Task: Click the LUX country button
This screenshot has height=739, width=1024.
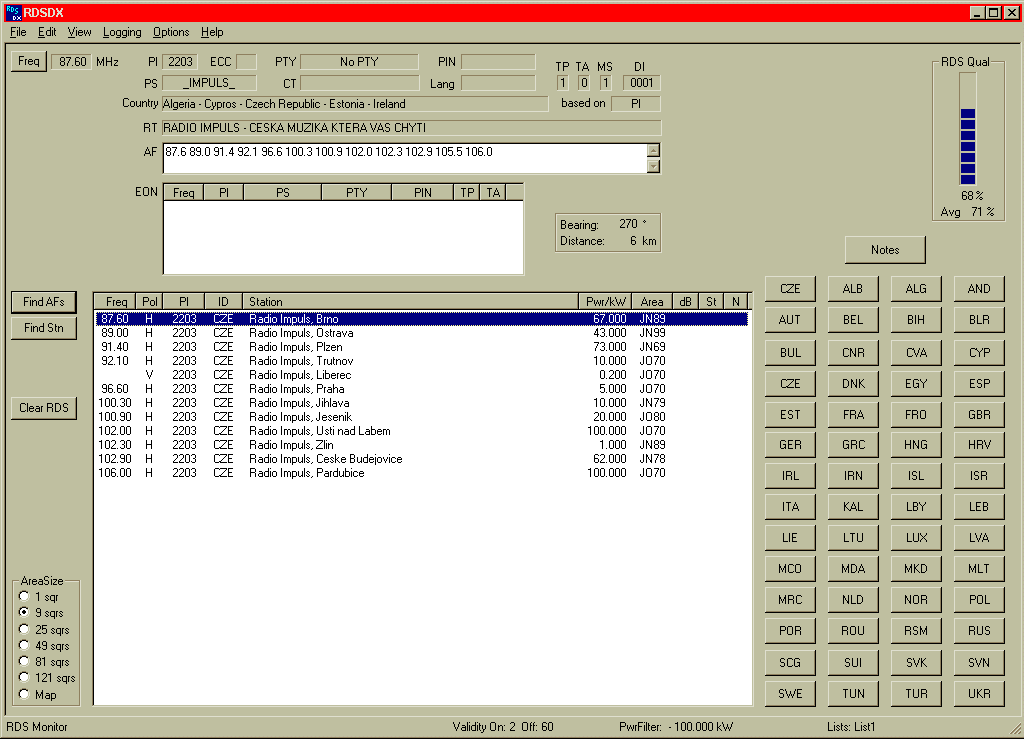Action: click(x=916, y=538)
